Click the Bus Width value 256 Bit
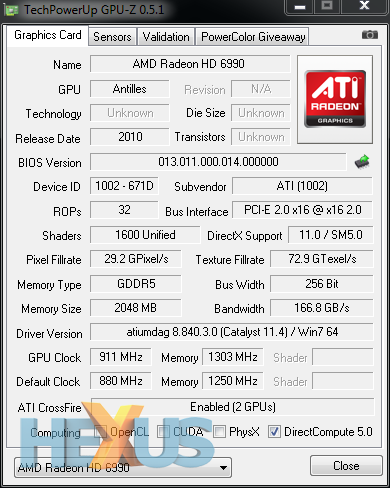This screenshot has height=488, width=390. (322, 284)
